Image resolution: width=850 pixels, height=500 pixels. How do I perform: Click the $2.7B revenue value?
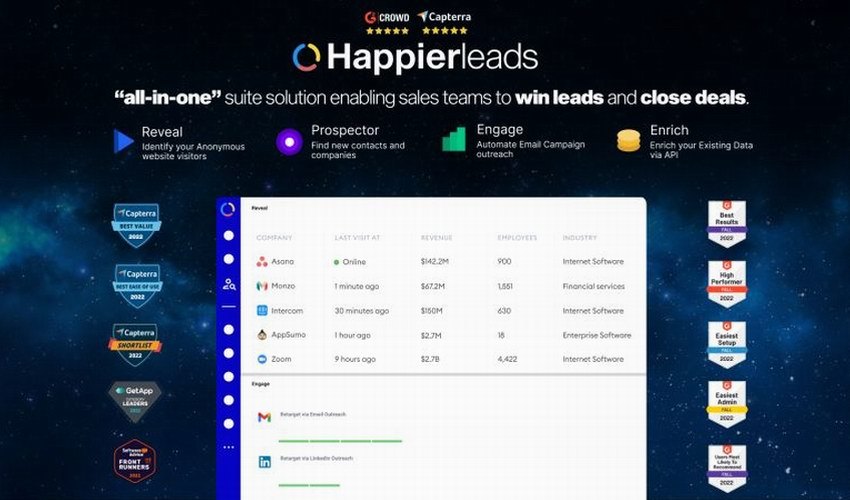tap(430, 359)
